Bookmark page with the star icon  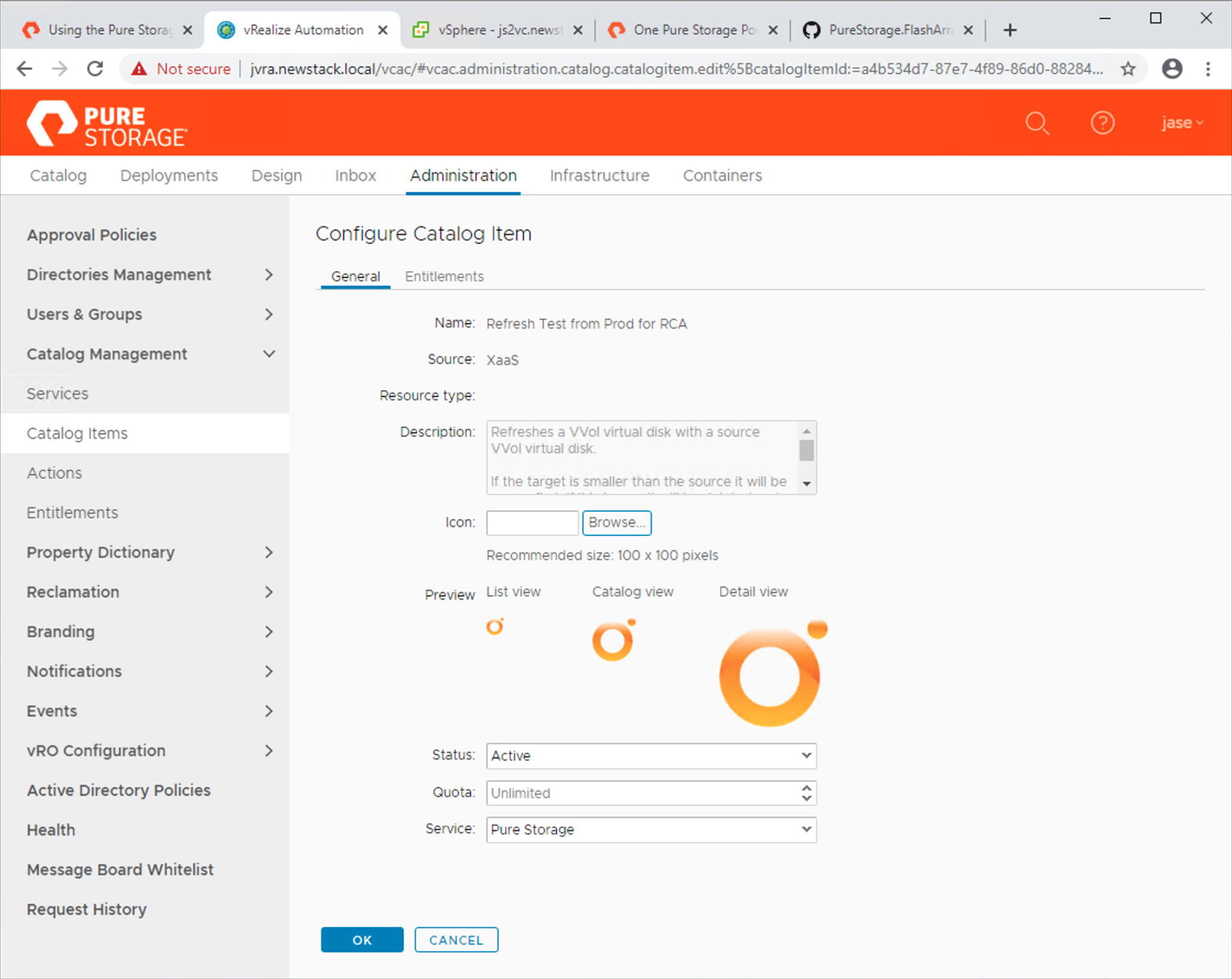1128,69
